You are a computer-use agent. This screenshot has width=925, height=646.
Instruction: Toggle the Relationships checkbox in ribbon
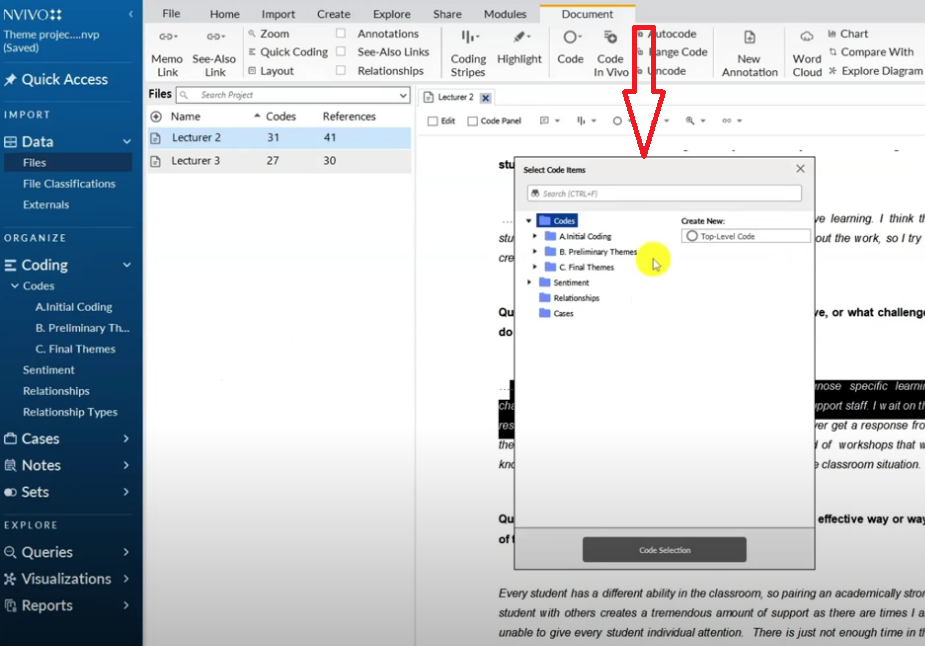tap(340, 71)
